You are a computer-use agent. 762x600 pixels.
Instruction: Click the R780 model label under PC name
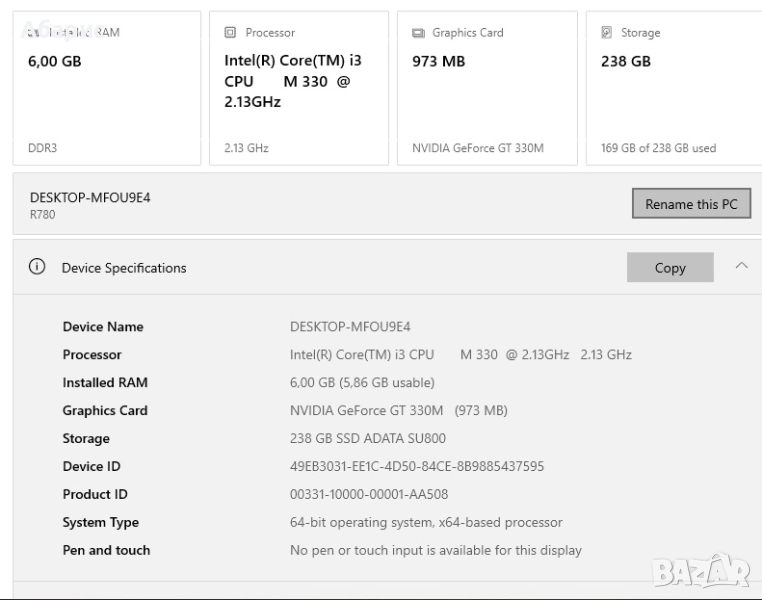pos(42,215)
